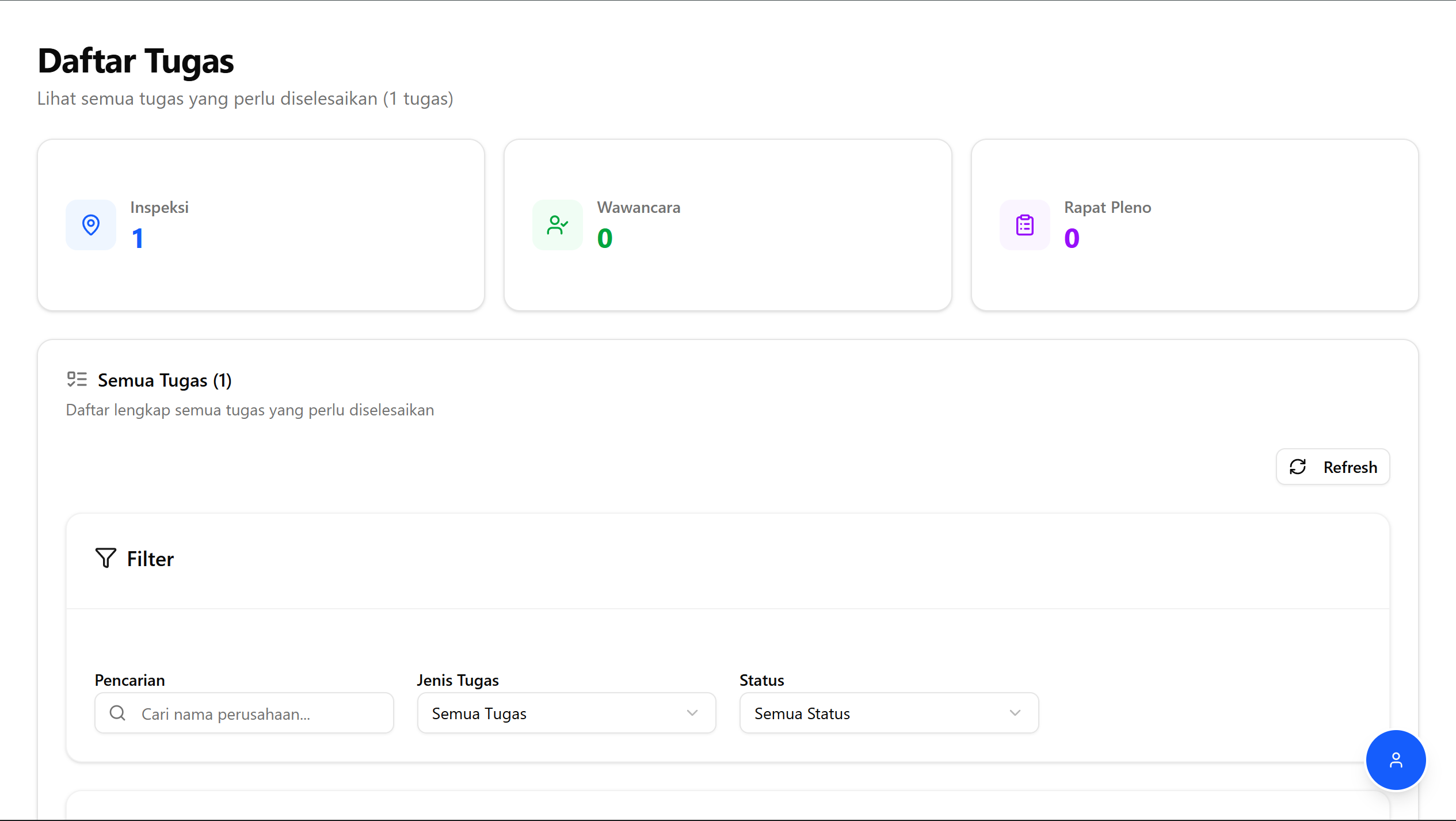
Task: Open the blue floating user button
Action: tap(1396, 760)
